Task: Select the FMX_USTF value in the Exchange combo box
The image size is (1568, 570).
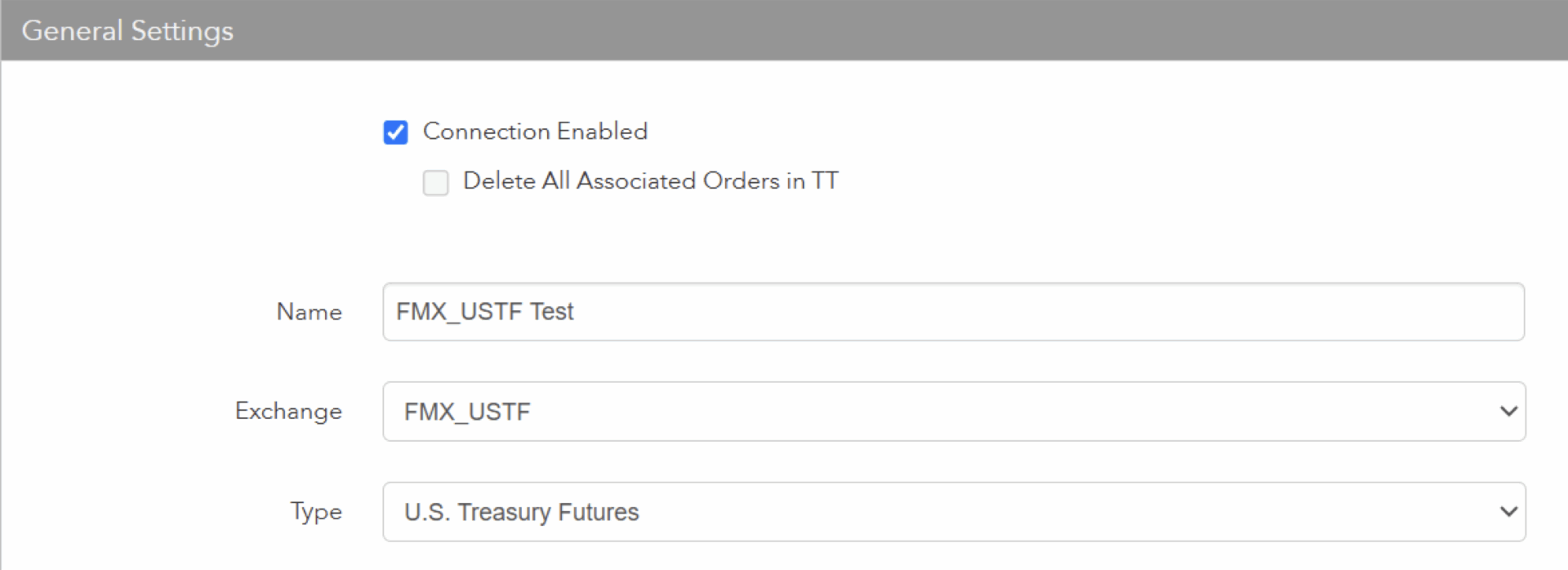Action: [467, 412]
